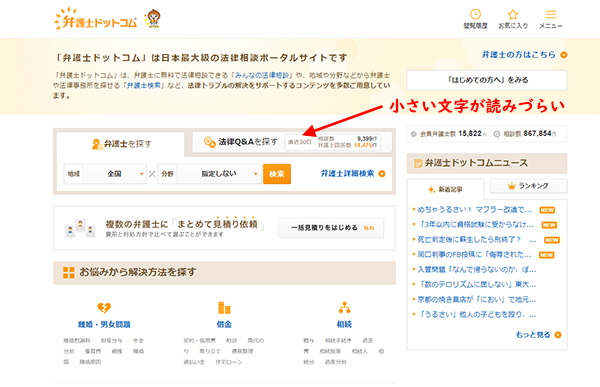The width and height of the screenshot is (600, 387).
Task: Click the 相続 hierarchy icon
Action: point(344,307)
